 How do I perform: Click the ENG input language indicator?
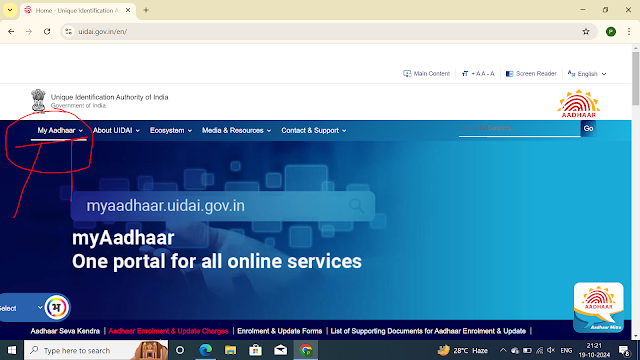pos(566,351)
